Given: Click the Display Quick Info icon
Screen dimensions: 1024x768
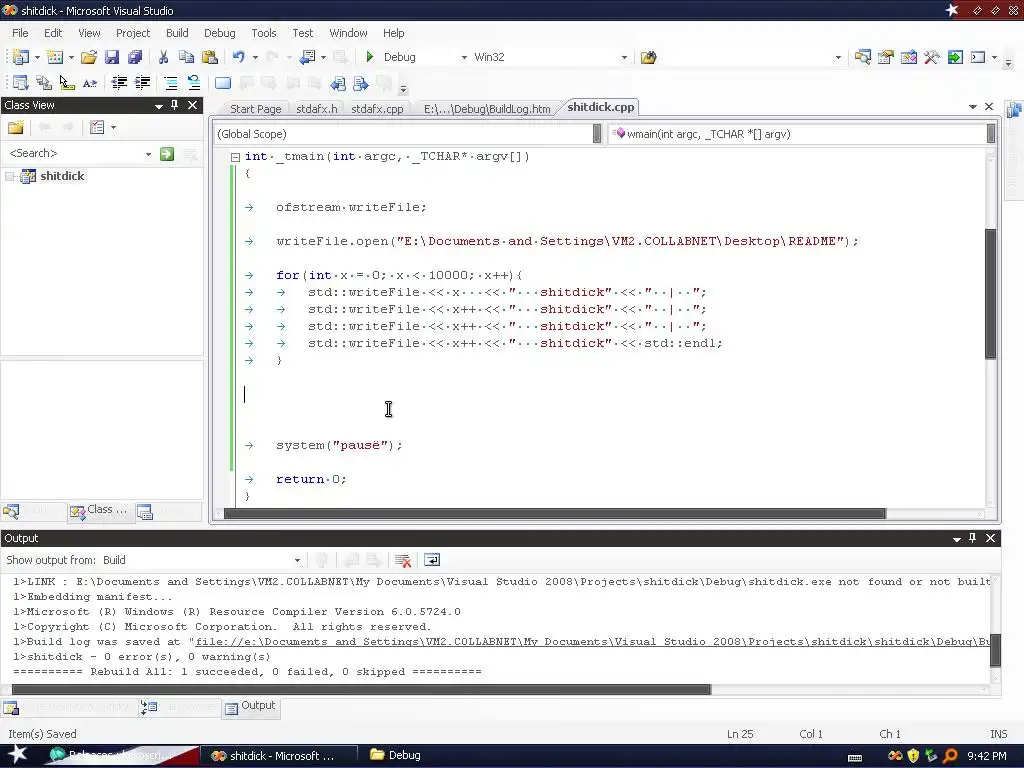Looking at the screenshot, I should (x=67, y=83).
